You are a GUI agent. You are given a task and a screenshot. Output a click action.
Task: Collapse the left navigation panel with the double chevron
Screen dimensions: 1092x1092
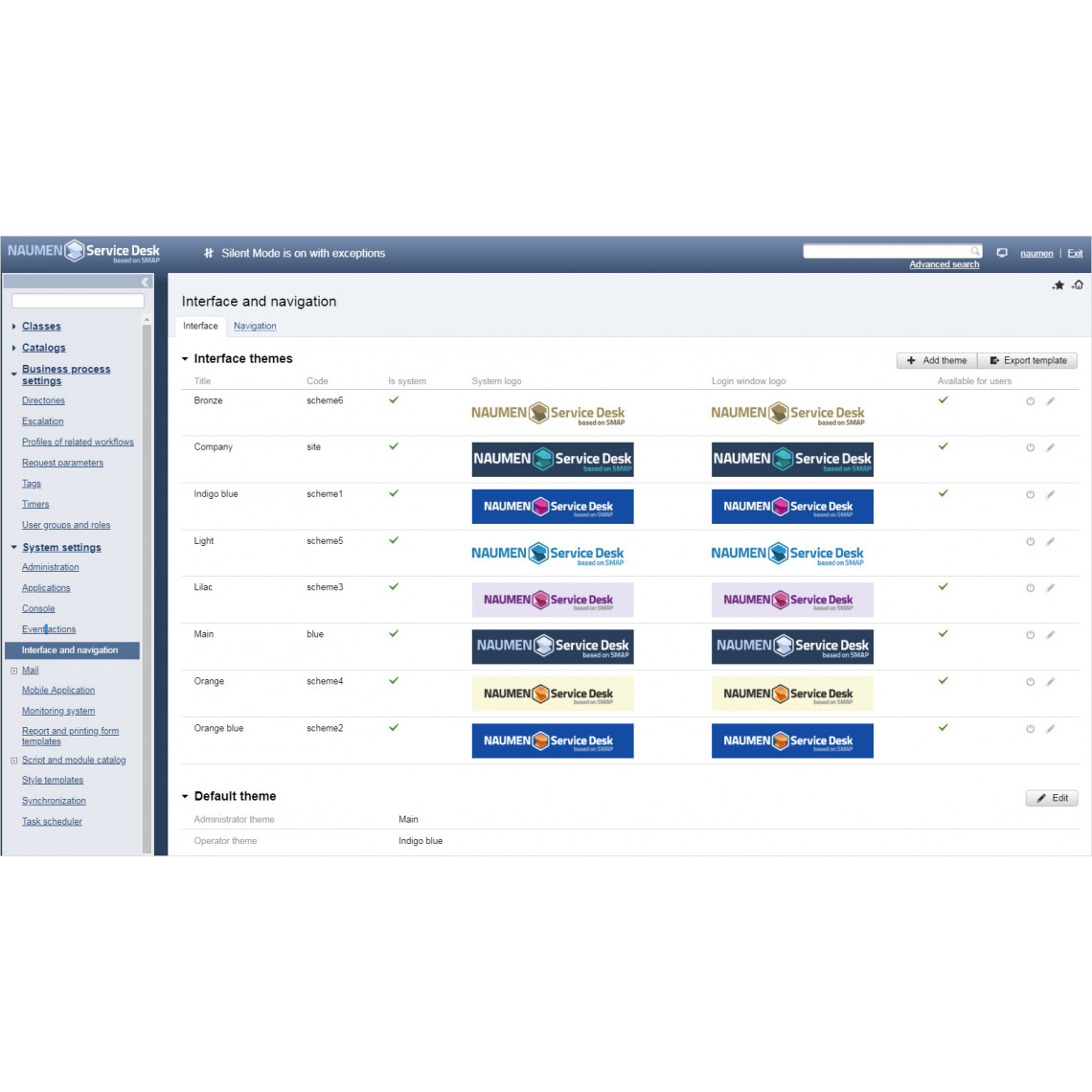pos(145,282)
